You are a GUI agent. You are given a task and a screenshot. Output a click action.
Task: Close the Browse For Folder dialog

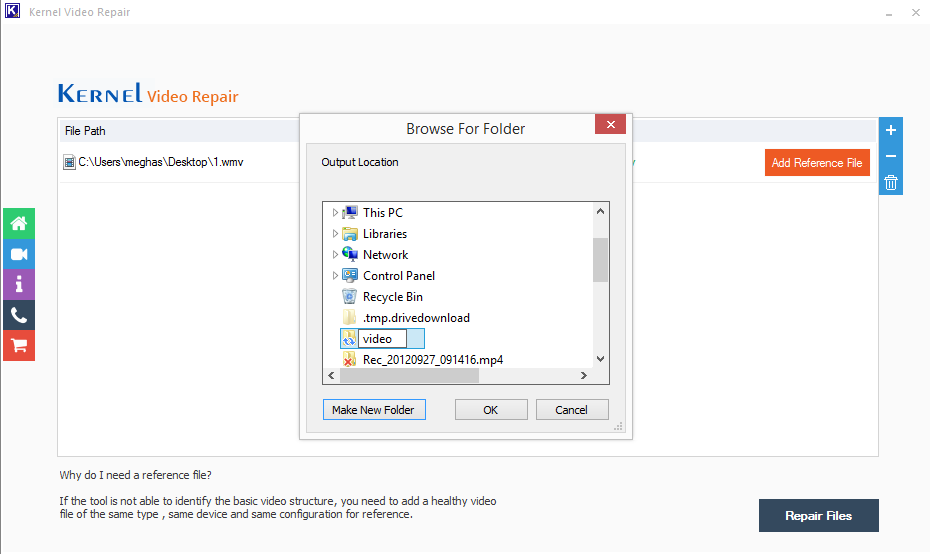click(x=610, y=124)
